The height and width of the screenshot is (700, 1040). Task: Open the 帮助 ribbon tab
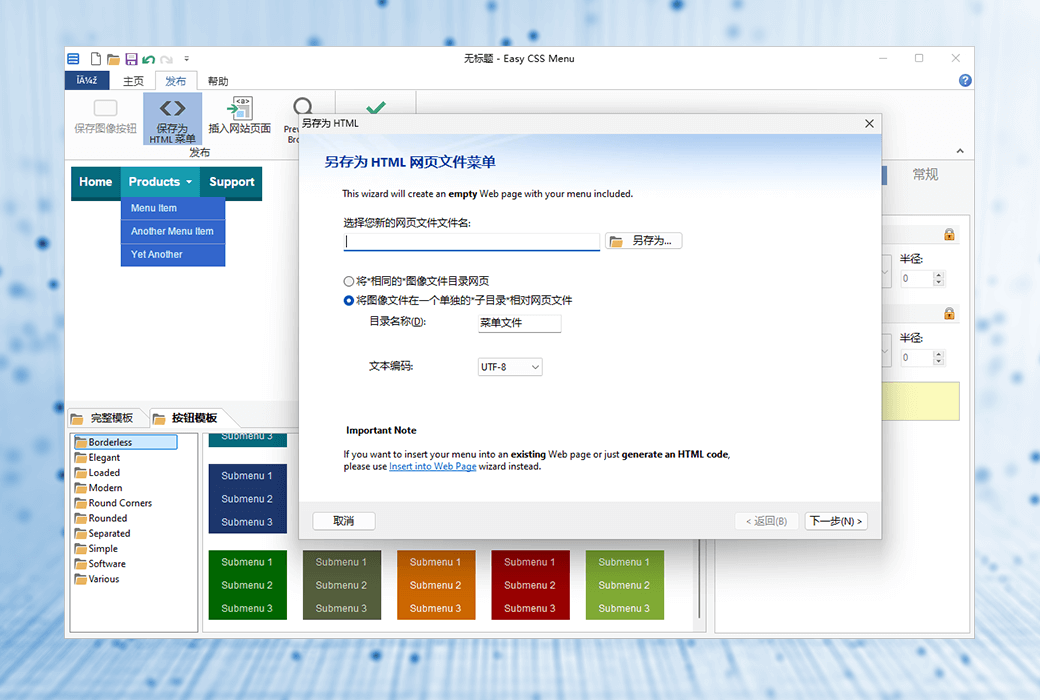tap(218, 81)
